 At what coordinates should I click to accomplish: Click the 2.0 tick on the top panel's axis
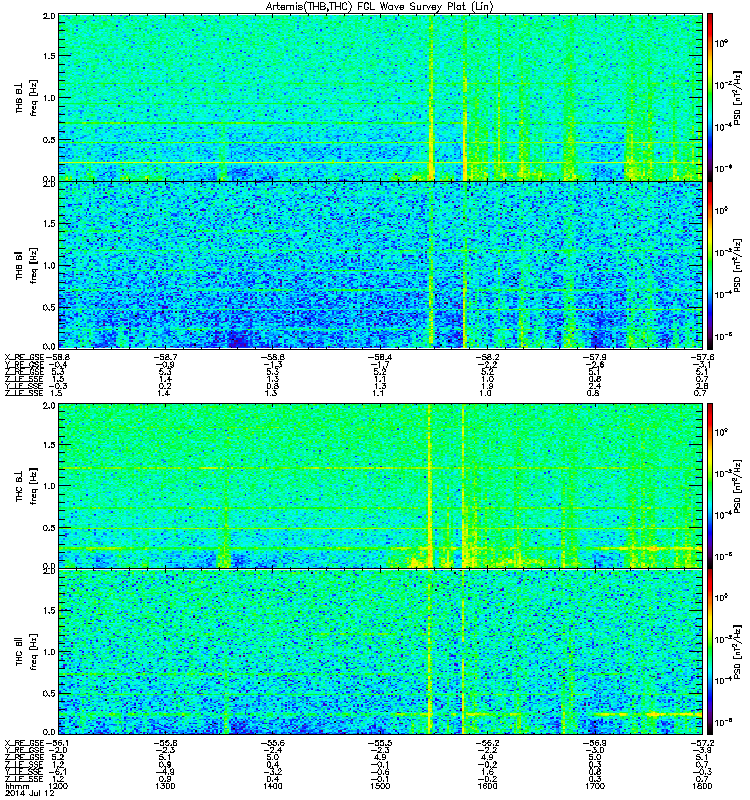pos(49,16)
